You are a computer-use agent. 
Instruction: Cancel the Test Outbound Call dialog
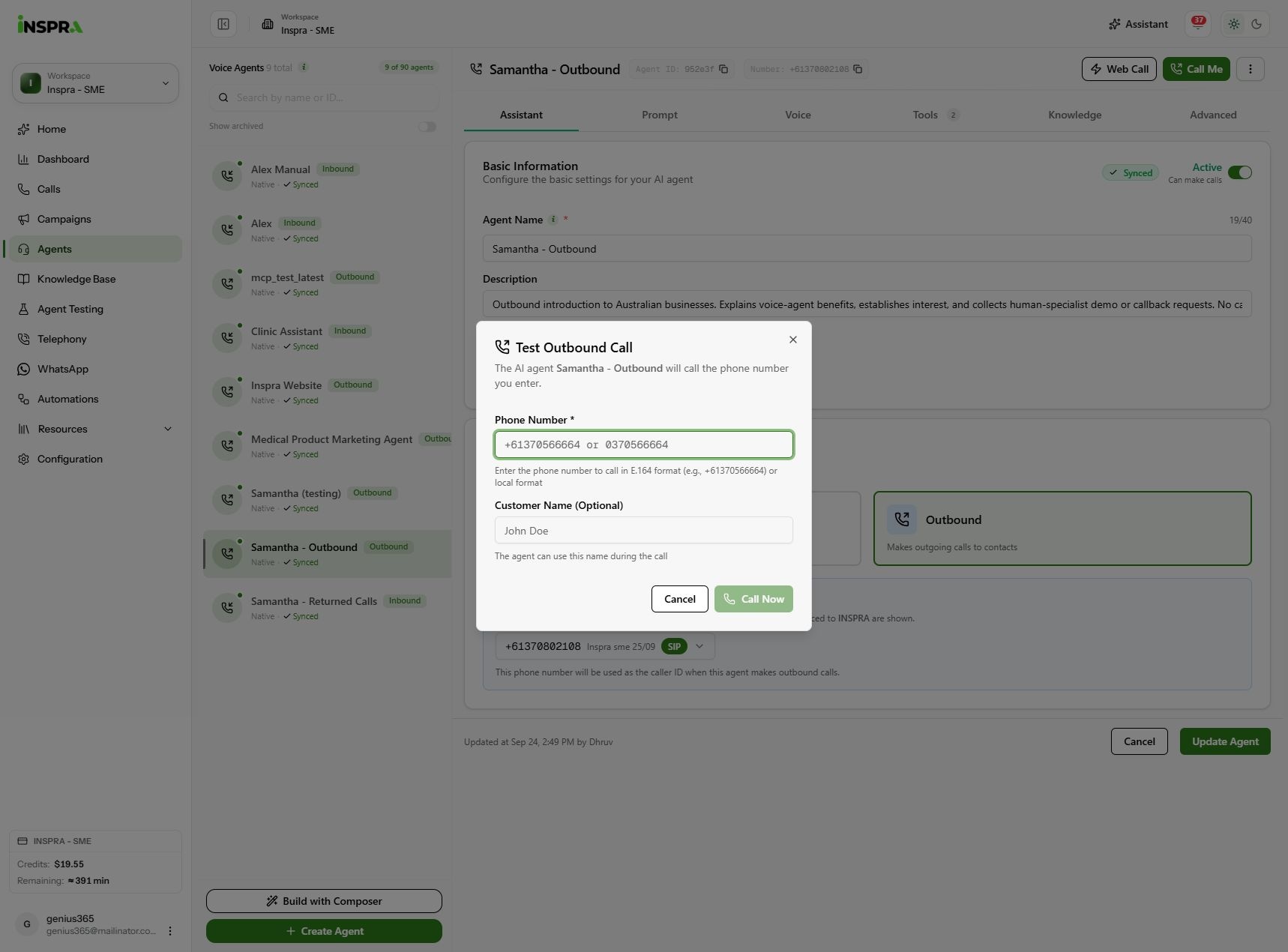tap(679, 599)
